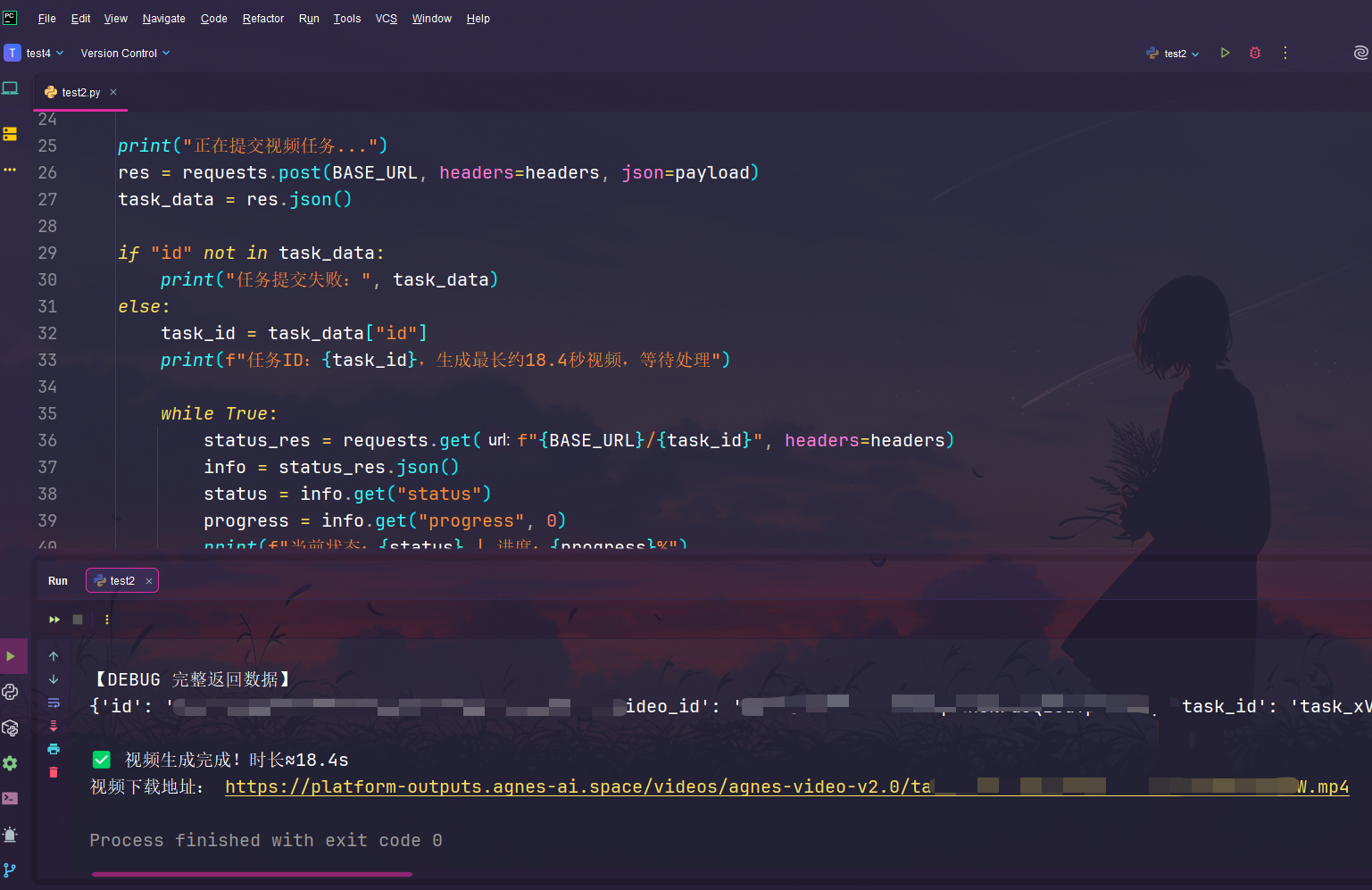Open the Terminal tool window
The width and height of the screenshot is (1372, 890).
(x=11, y=799)
